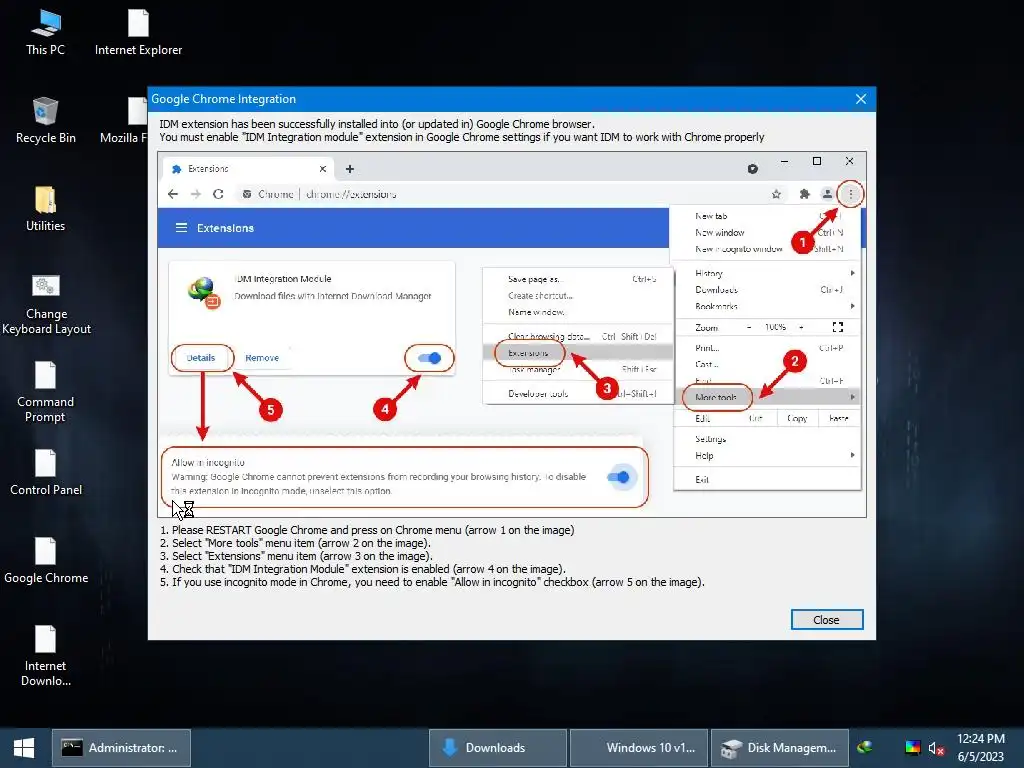1024x768 pixels.
Task: Open the Google Chrome desktop shortcut
Action: (46, 561)
